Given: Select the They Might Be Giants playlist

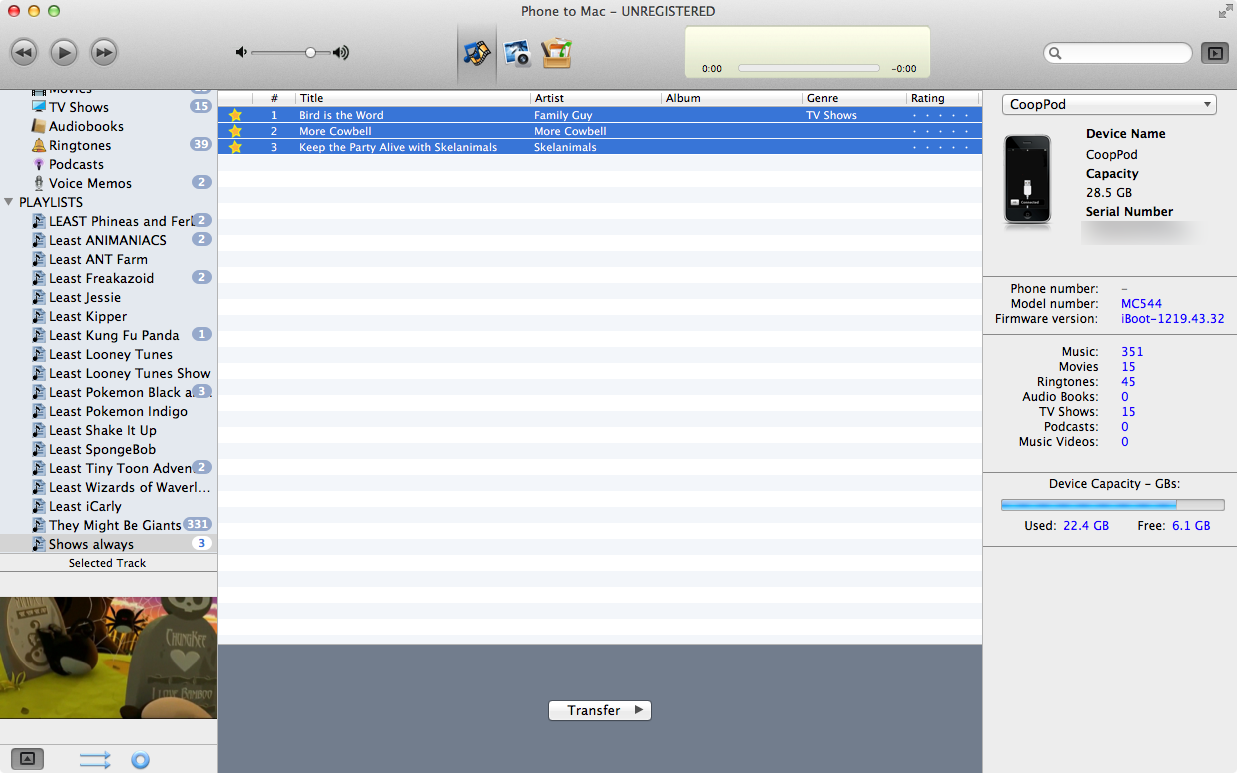Looking at the screenshot, I should [x=115, y=525].
